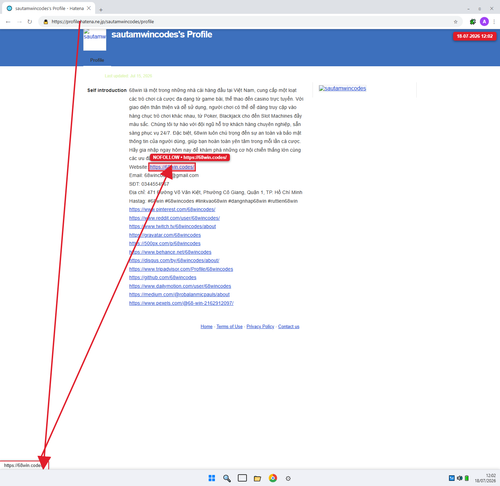Click the blue system tray icon
Viewport: 500px width, 486px height.
point(452,478)
